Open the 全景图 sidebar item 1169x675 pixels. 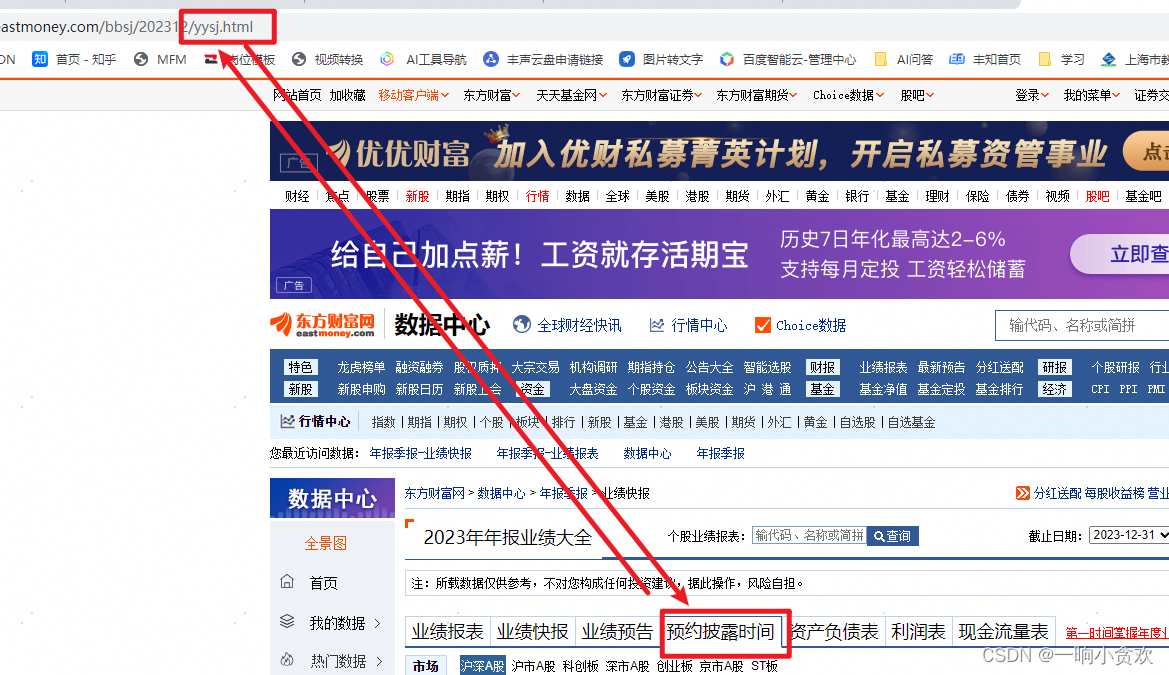click(326, 543)
